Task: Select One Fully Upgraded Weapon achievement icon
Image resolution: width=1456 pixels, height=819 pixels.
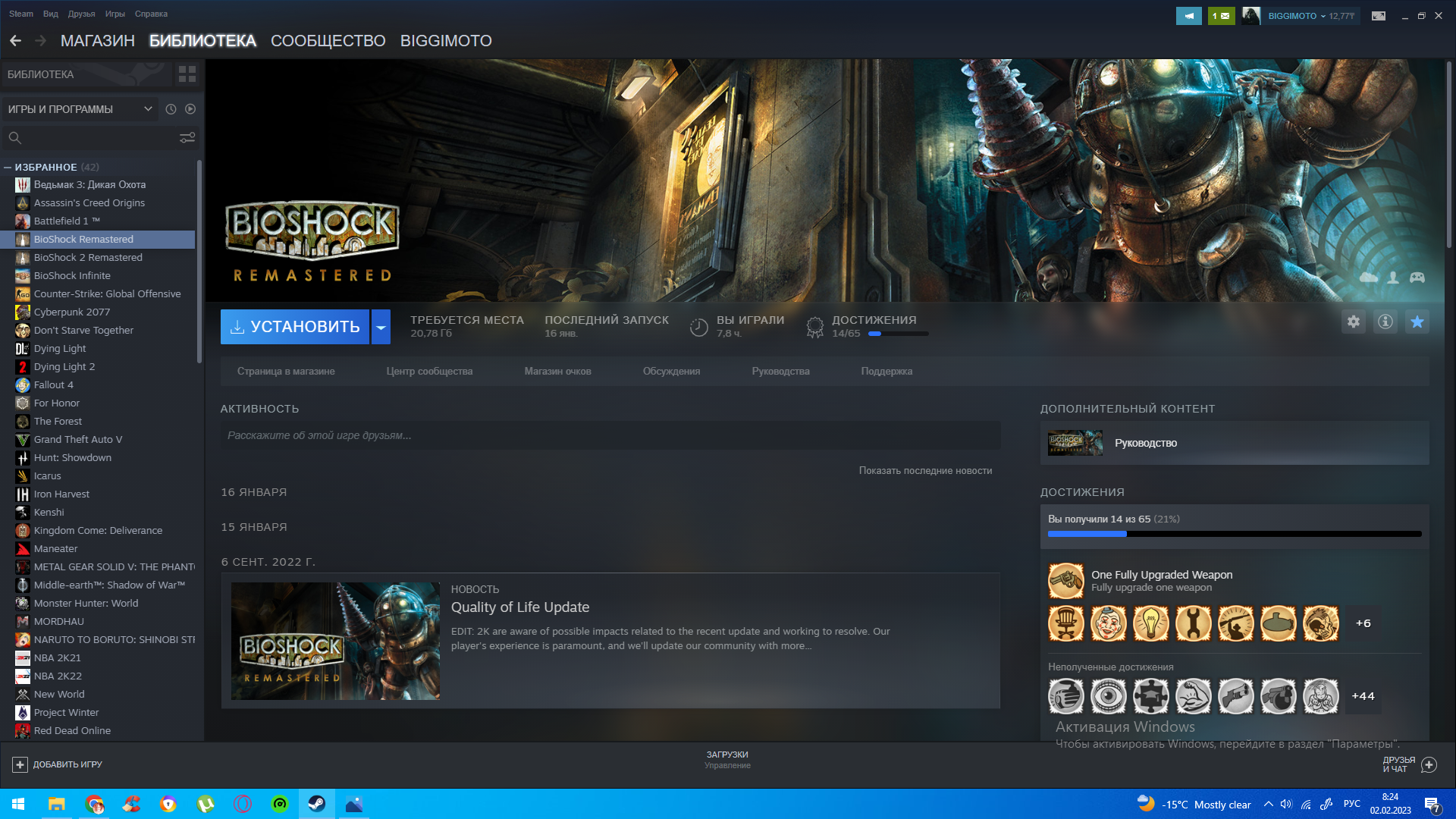Action: (x=1065, y=581)
